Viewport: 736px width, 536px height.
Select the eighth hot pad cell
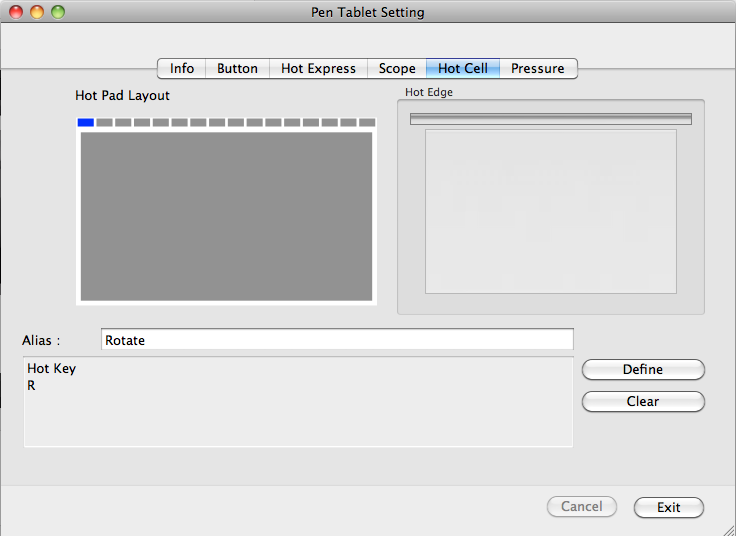pos(217,123)
